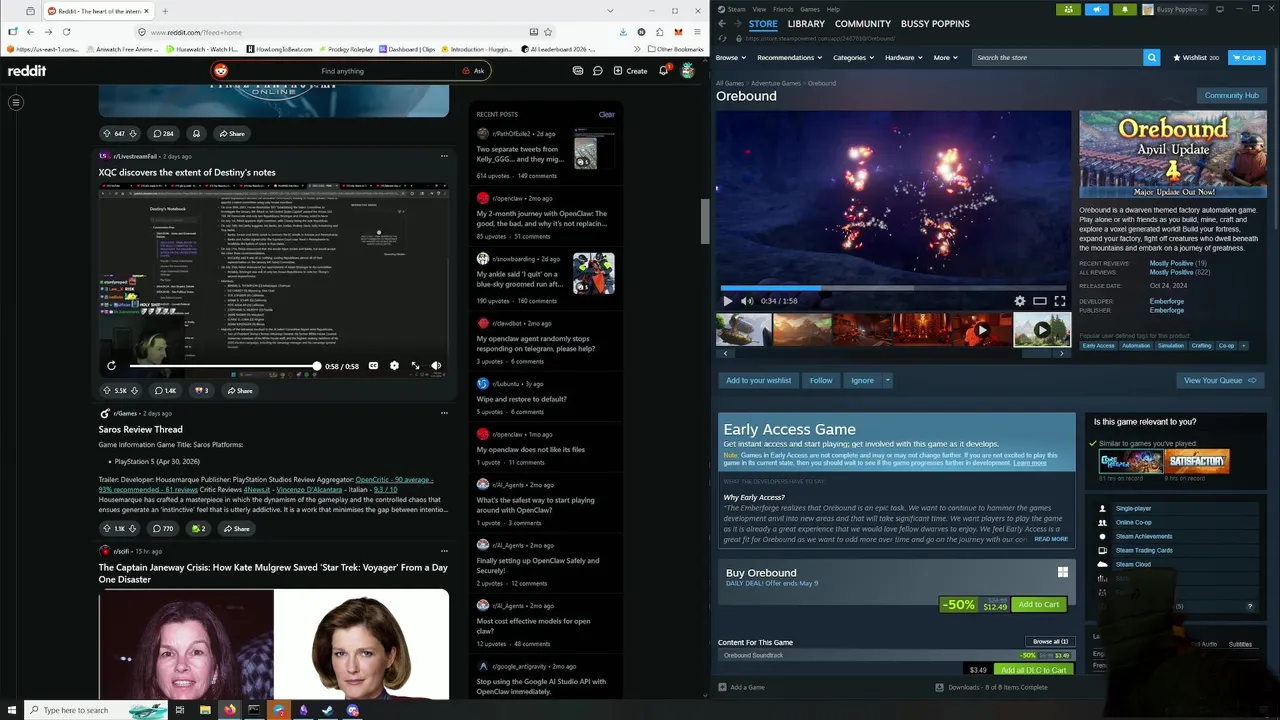
Task: Open the OpenCritic review link
Action: (x=394, y=480)
